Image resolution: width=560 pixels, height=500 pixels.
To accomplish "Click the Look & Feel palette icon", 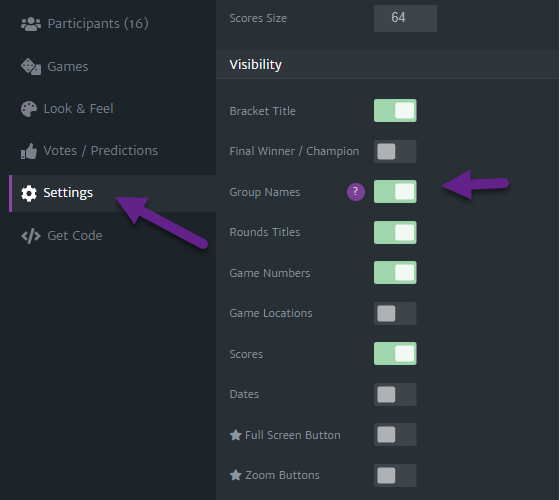I will click(x=29, y=109).
